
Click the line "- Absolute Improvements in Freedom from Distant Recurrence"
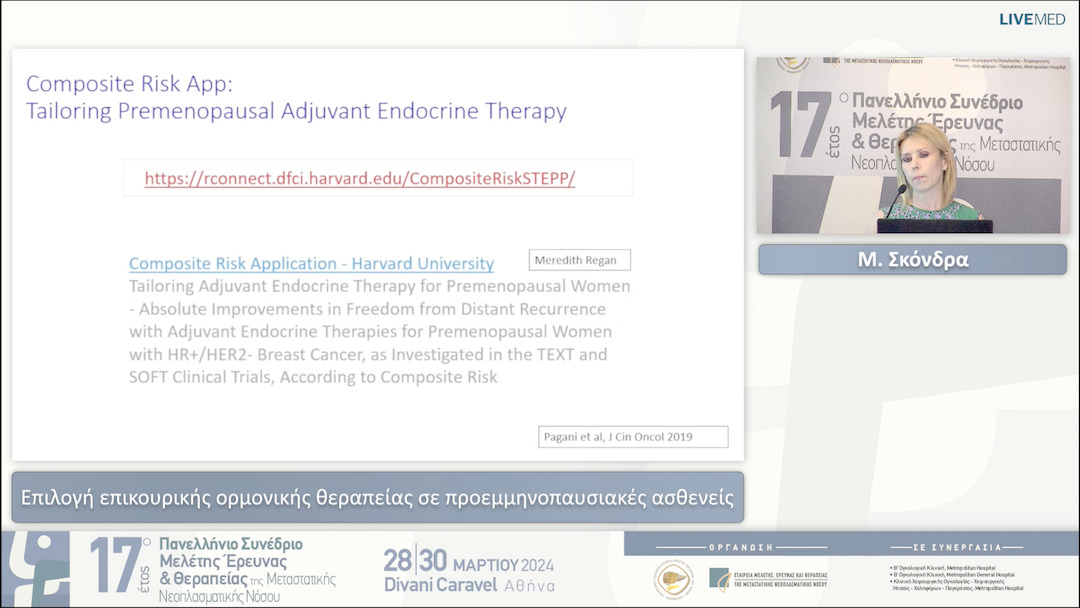[x=367, y=308]
